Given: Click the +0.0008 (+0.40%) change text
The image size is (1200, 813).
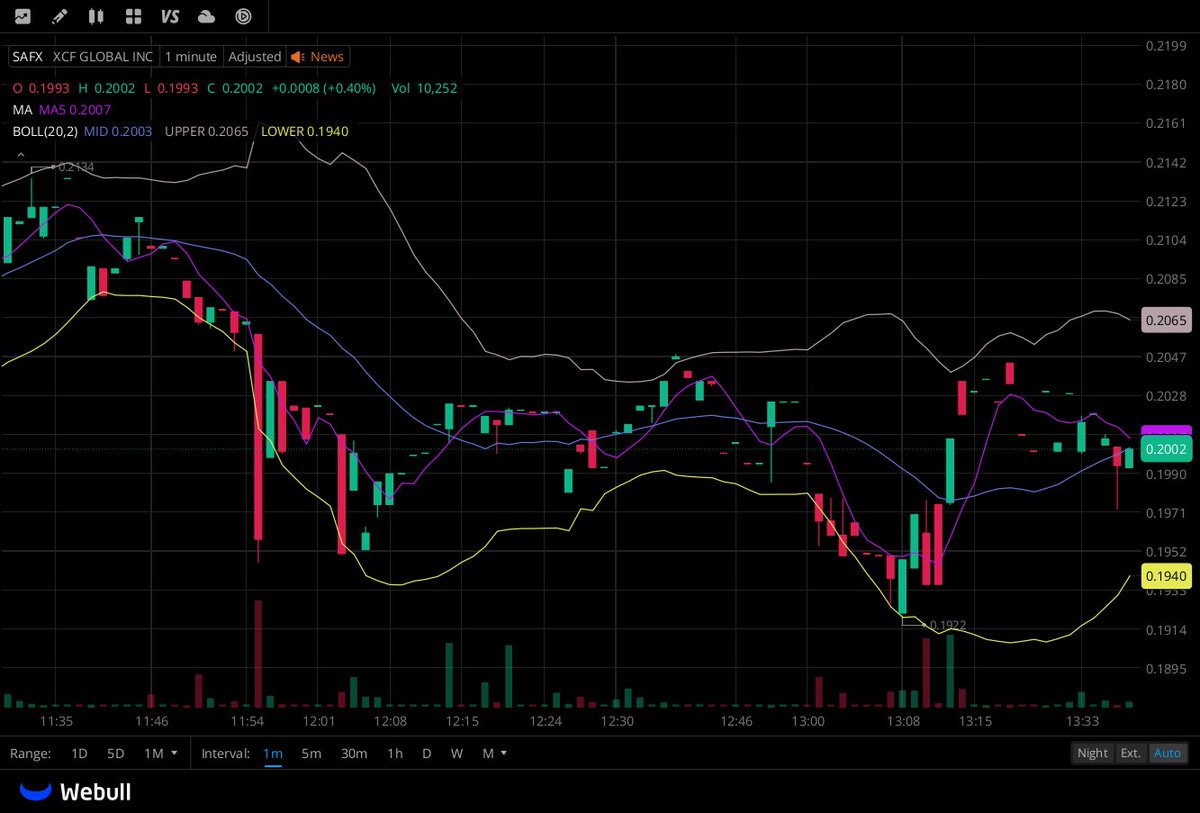Looking at the screenshot, I should tap(323, 88).
